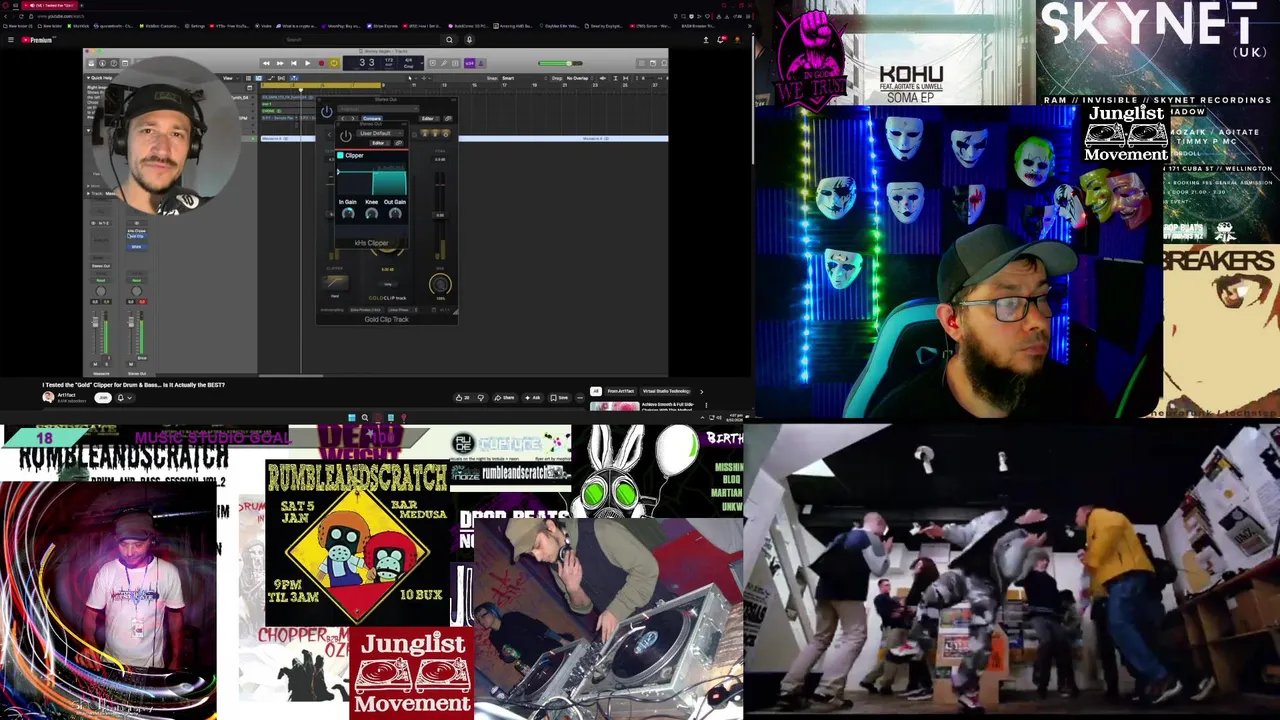Open recommended video thumbnail Achieve Smooth
This screenshot has height=720, width=1280.
pyautogui.click(x=614, y=406)
